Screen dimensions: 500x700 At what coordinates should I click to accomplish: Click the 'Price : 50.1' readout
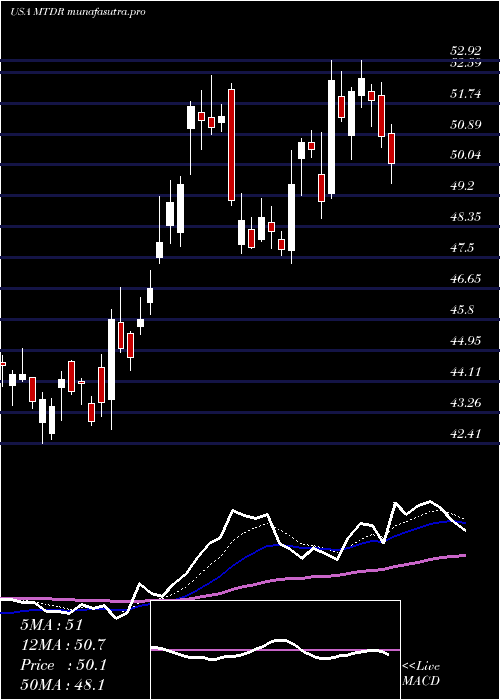pyautogui.click(x=63, y=666)
